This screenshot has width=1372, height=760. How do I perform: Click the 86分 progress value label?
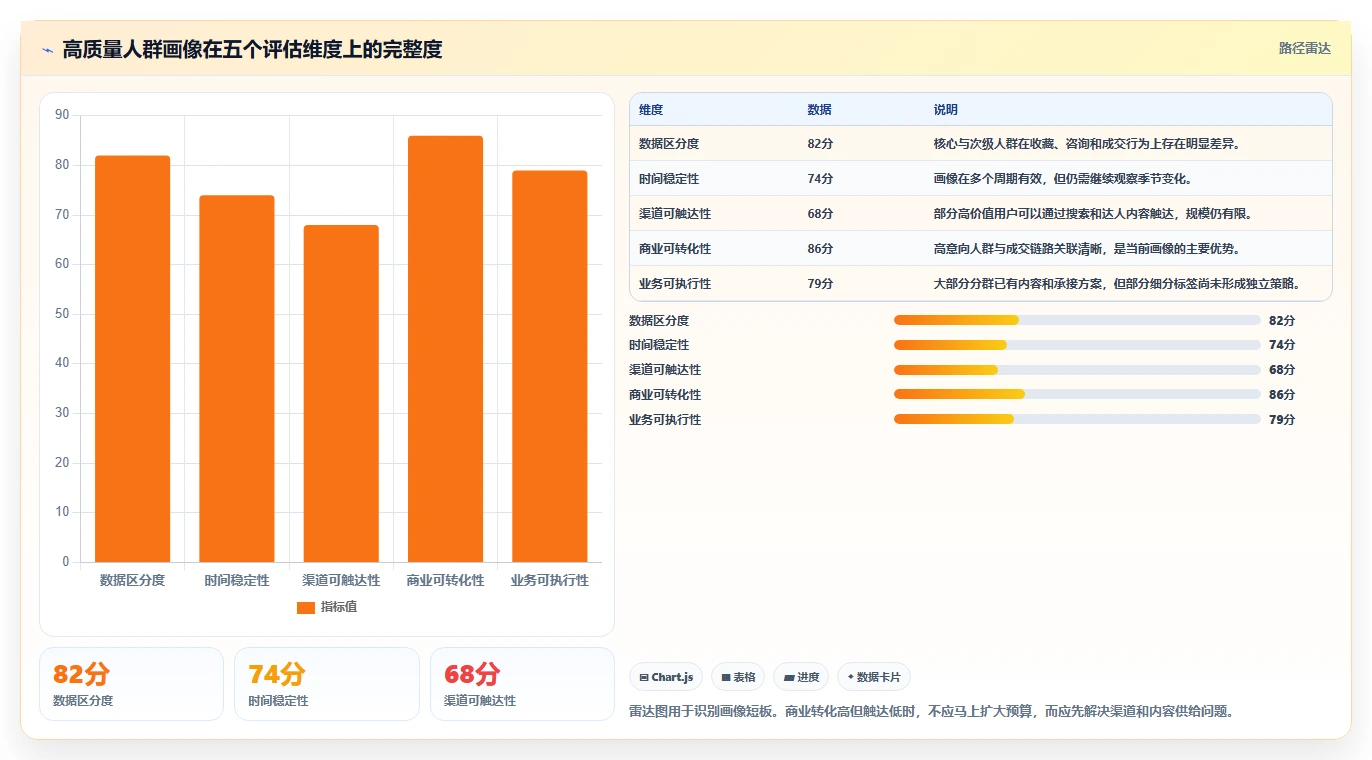click(1282, 395)
